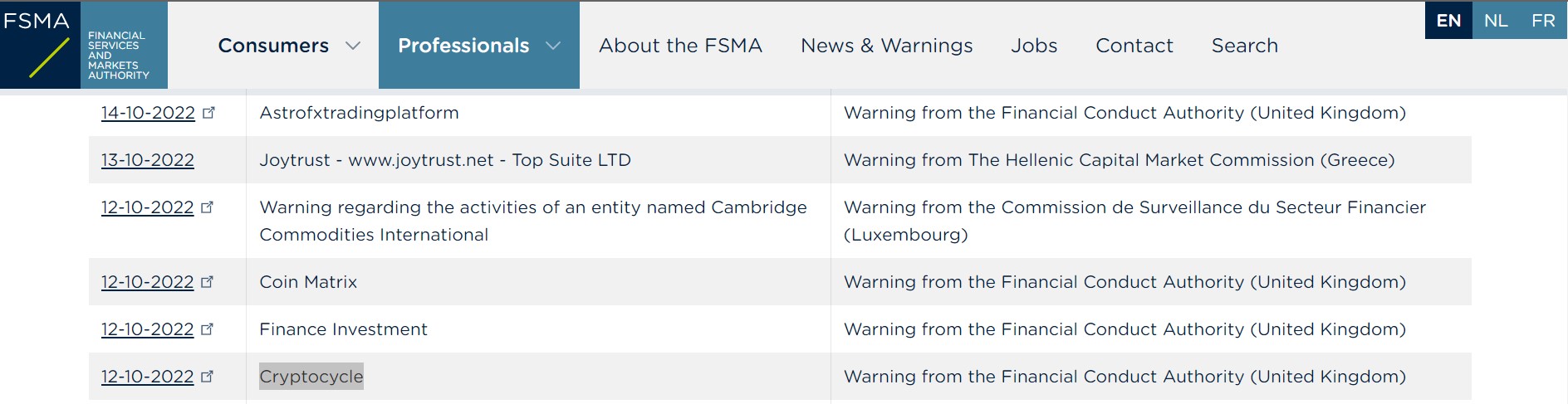1568x404 pixels.
Task: Expand the Consumers menu chevron
Action: point(353,46)
